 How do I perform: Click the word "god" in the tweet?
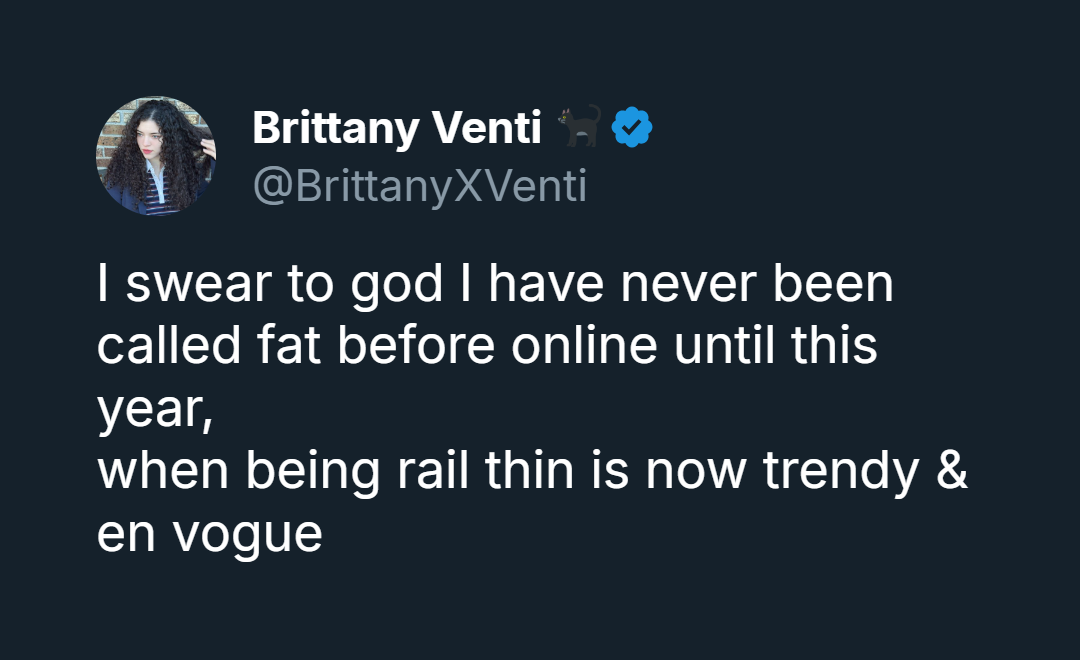point(397,287)
